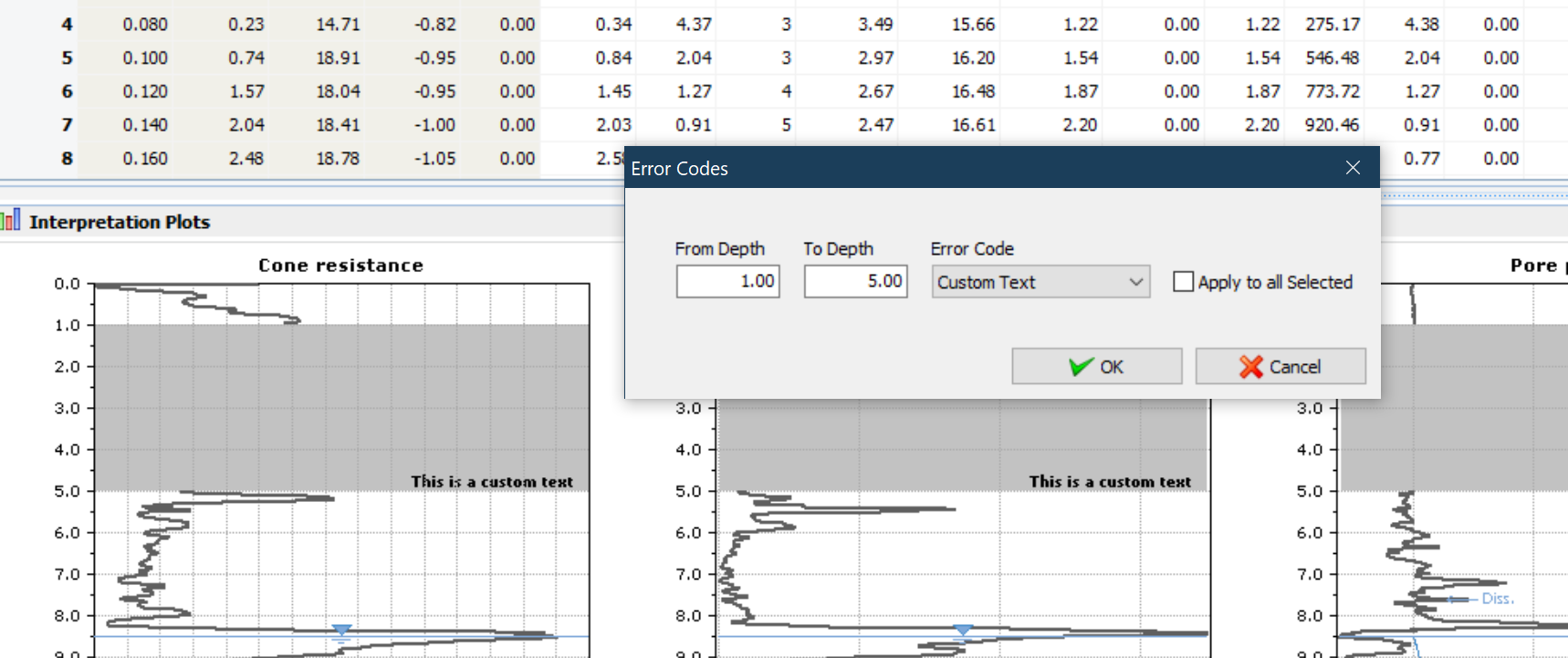Viewport: 1568px width, 658px height.
Task: Click the Cone resistance plot title
Action: [340, 266]
